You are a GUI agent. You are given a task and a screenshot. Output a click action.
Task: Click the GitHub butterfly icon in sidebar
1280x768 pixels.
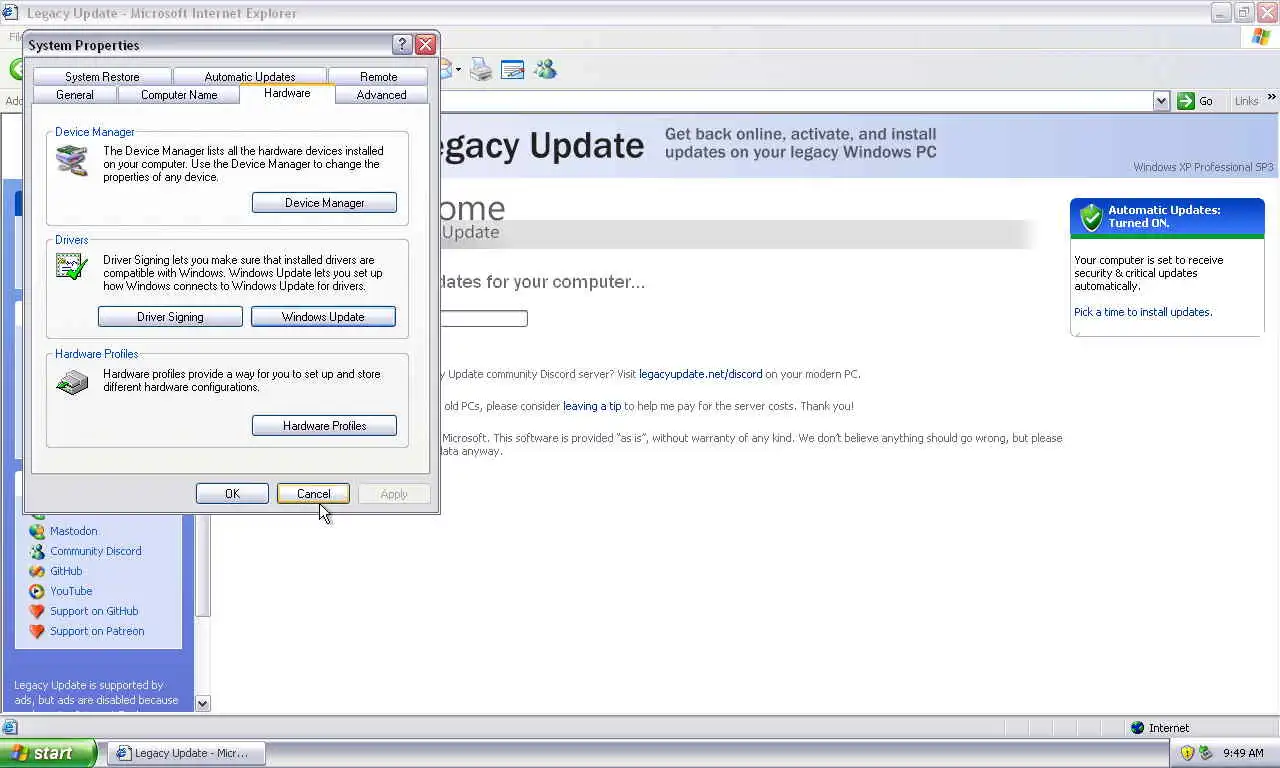37,571
